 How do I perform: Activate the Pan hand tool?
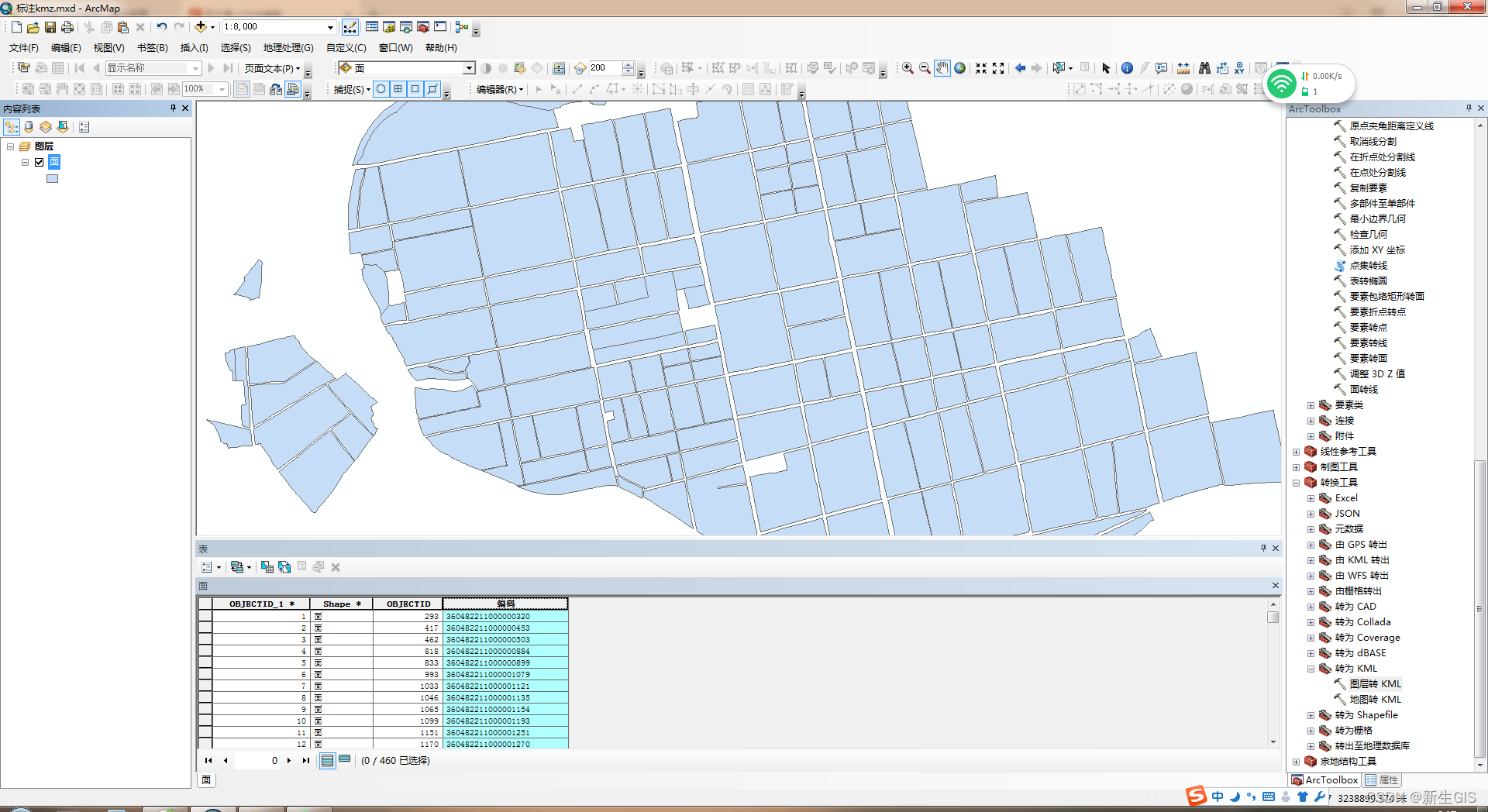tap(942, 68)
